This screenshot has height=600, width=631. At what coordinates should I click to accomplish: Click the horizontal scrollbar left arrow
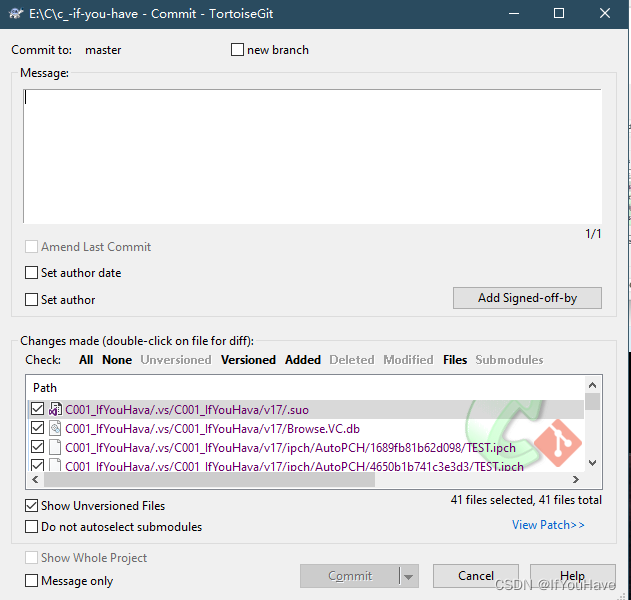pos(35,479)
